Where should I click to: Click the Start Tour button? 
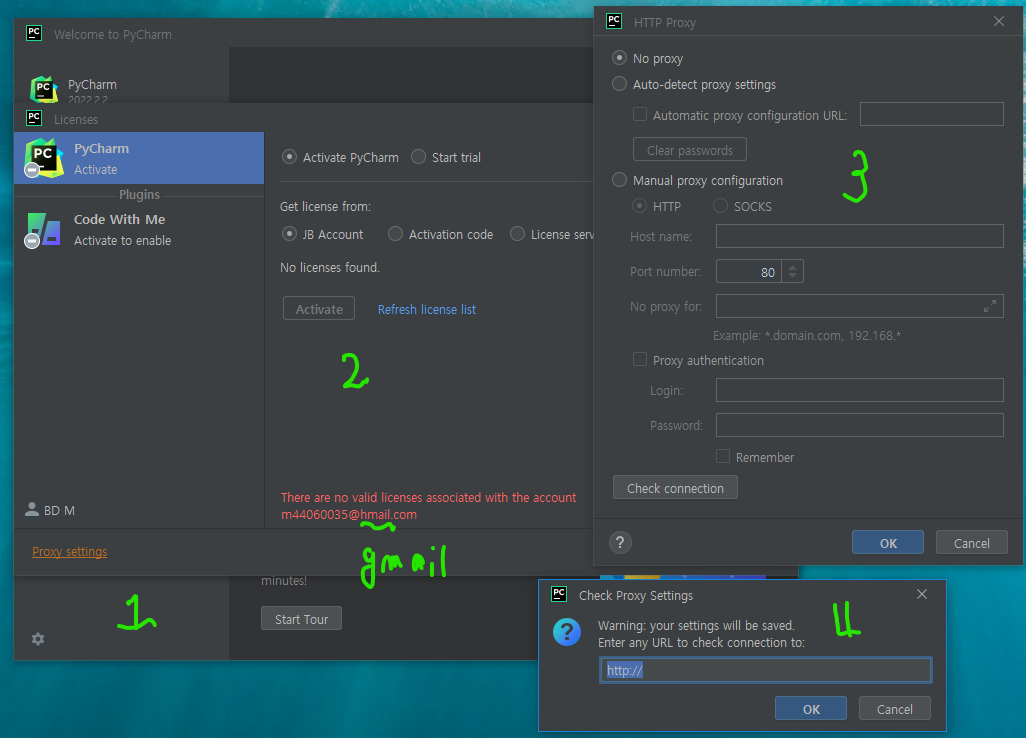(x=302, y=619)
